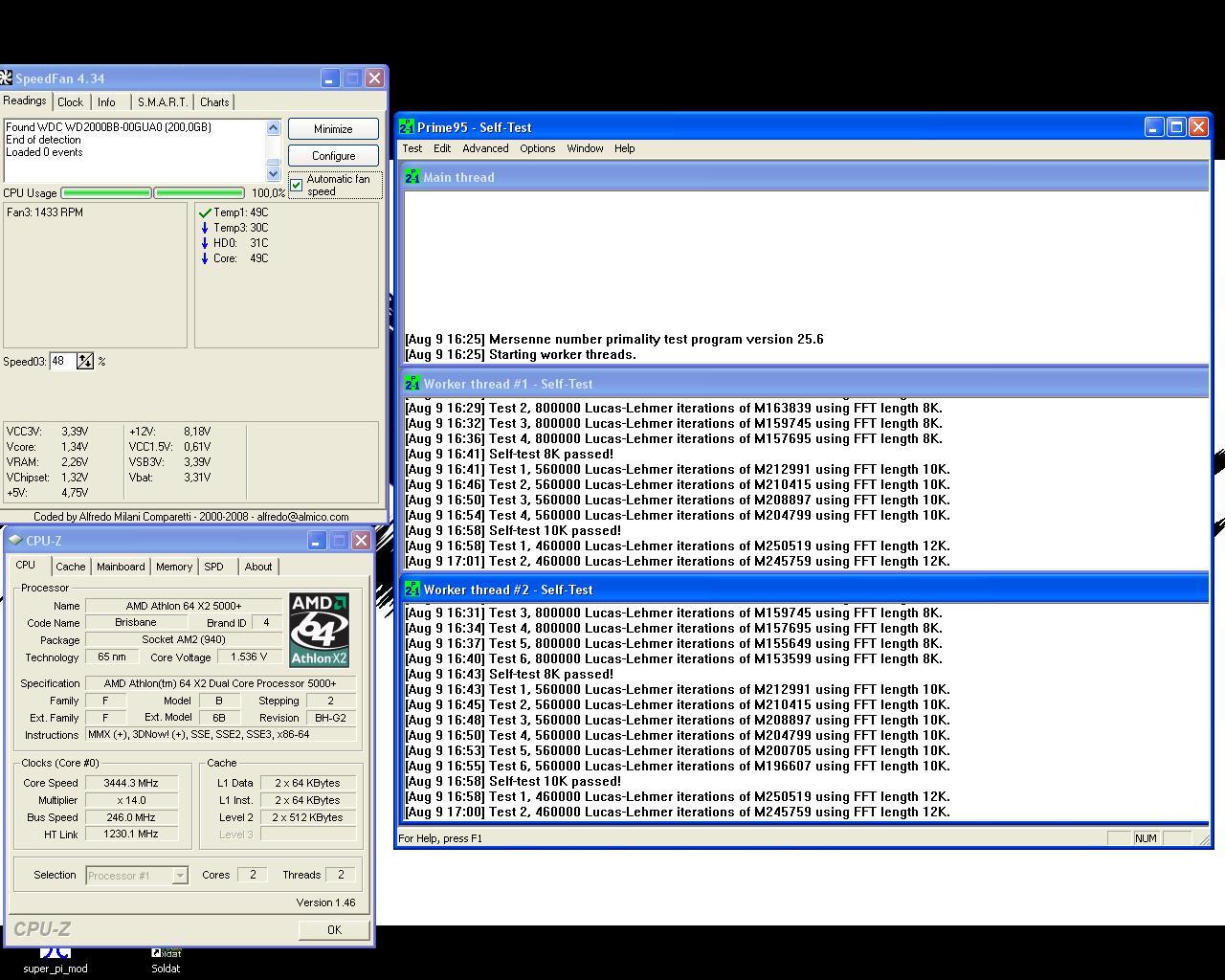The height and width of the screenshot is (980, 1225).
Task: Click the Level 2 cache value 2 x 512 KBytes
Action: coord(307,817)
